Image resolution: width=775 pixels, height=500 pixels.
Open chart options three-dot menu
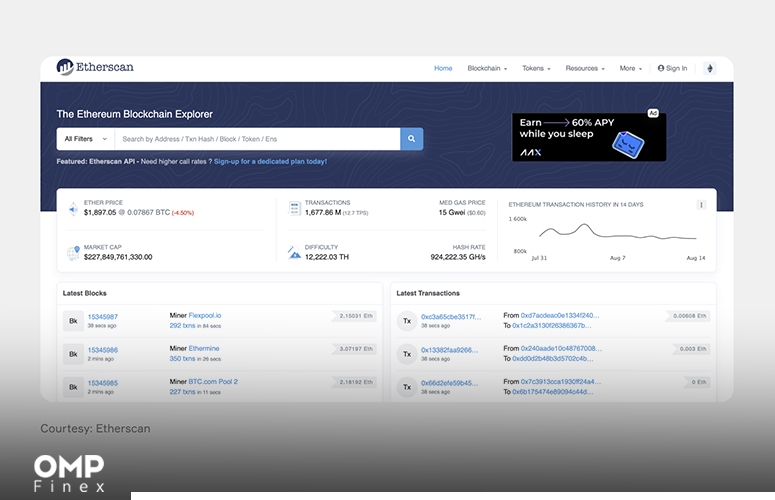click(x=701, y=205)
